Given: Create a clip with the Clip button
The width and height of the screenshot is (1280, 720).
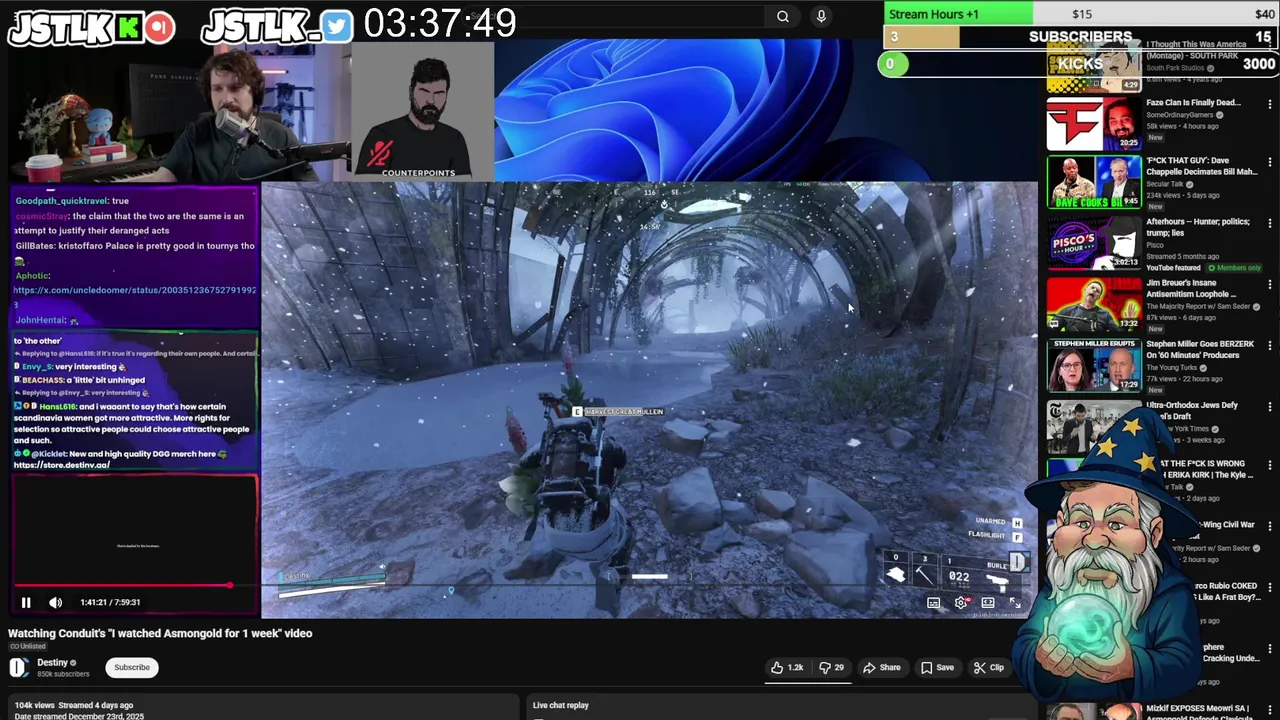Looking at the screenshot, I should coord(989,667).
